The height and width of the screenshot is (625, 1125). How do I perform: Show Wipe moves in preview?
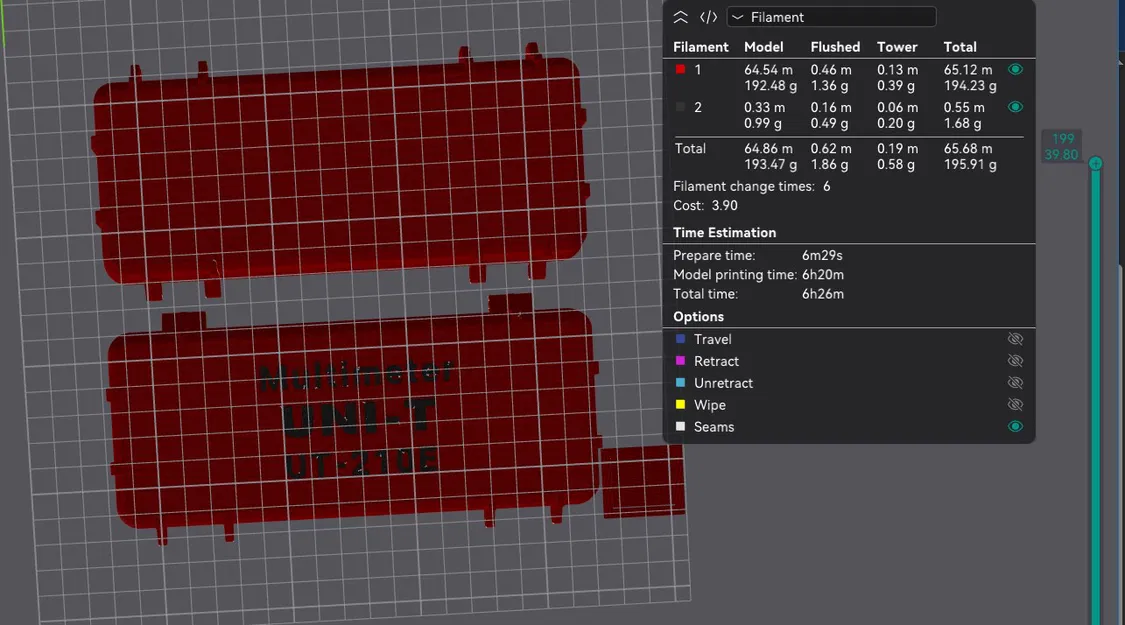tap(1015, 405)
